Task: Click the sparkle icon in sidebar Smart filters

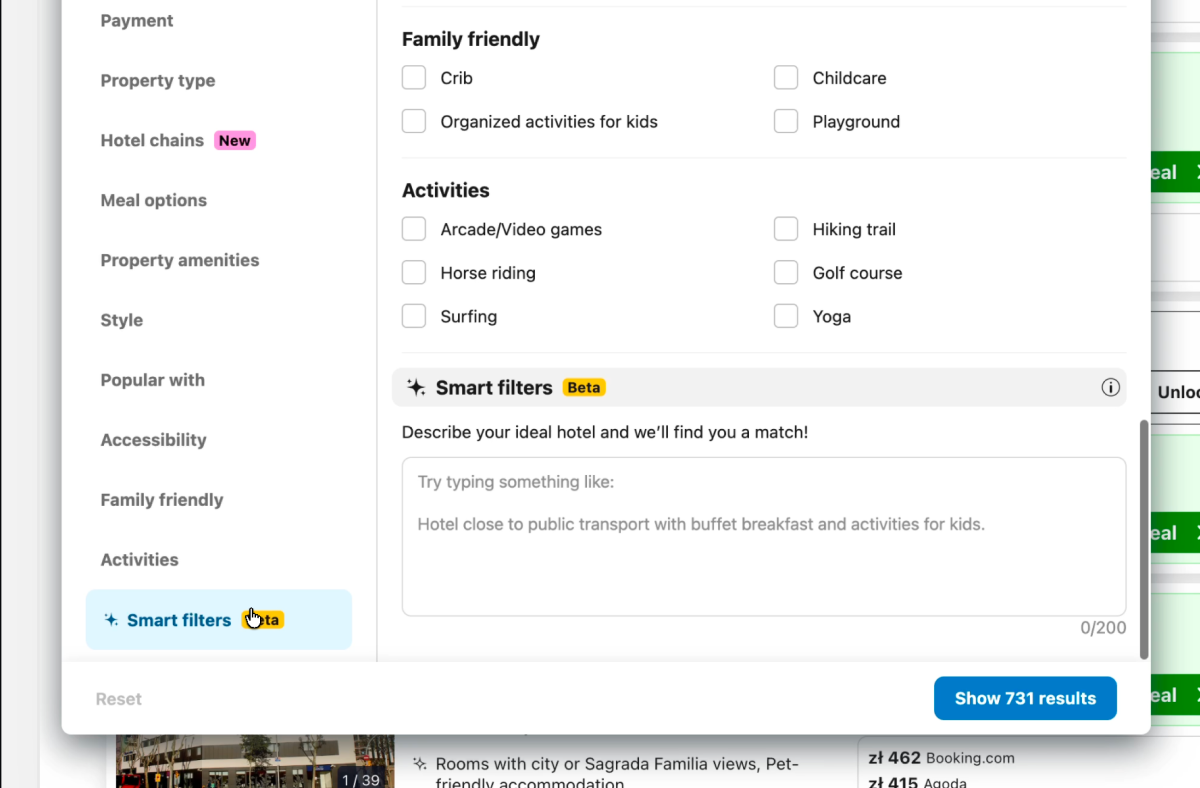Action: [x=111, y=620]
